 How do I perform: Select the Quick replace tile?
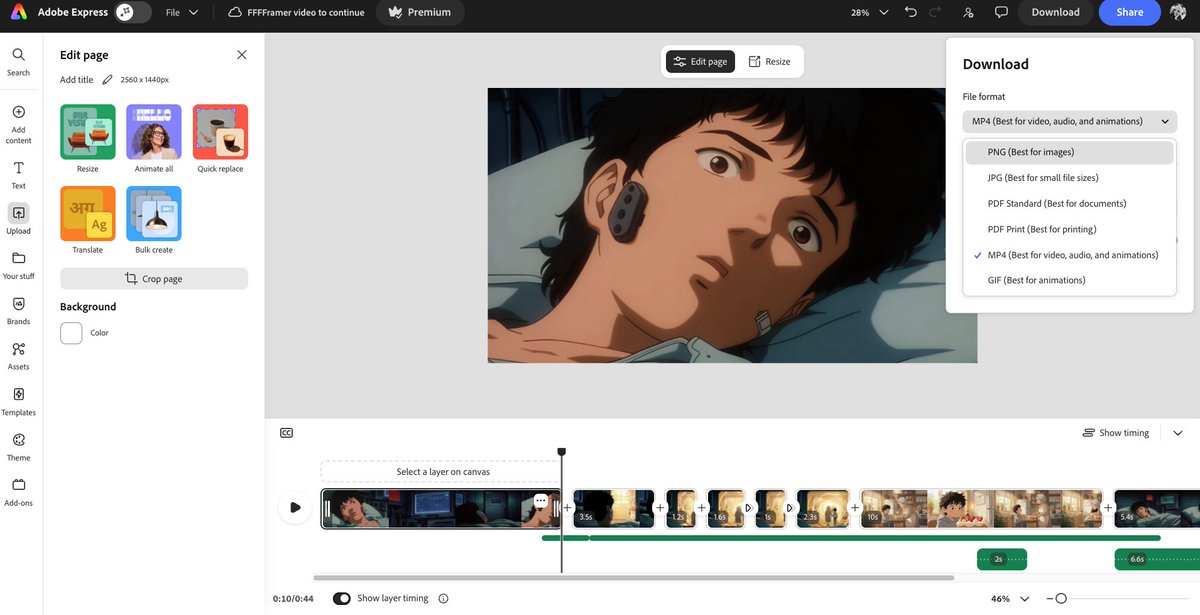pyautogui.click(x=220, y=139)
